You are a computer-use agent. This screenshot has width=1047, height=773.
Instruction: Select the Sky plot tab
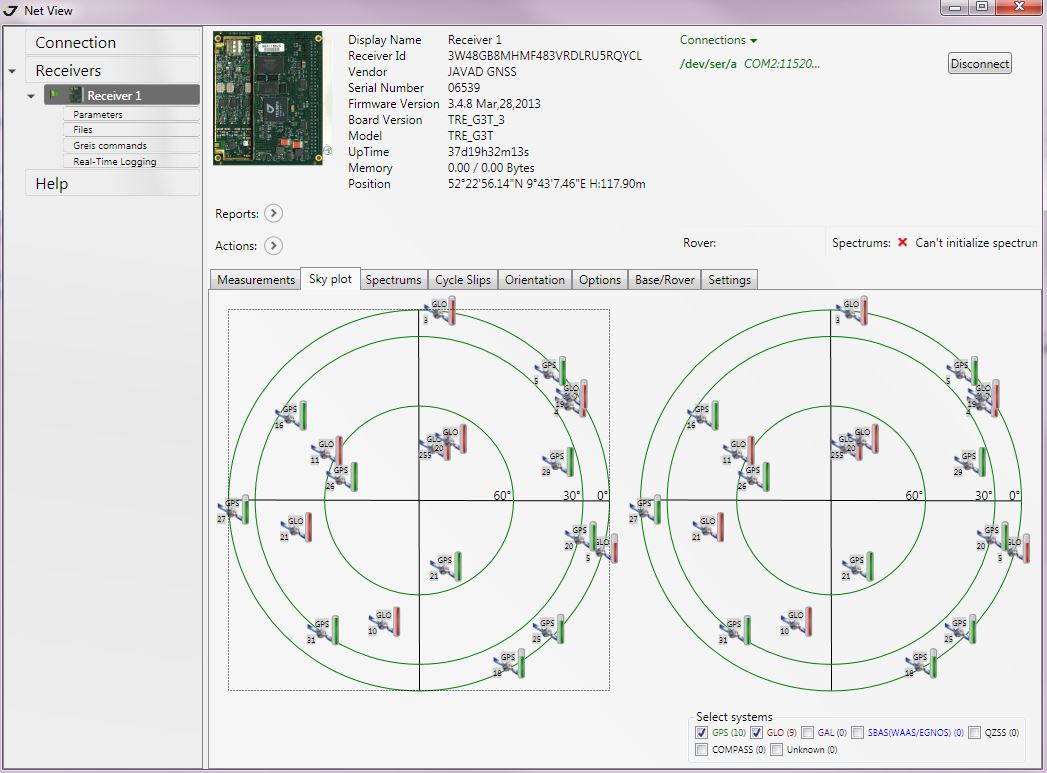pos(330,279)
